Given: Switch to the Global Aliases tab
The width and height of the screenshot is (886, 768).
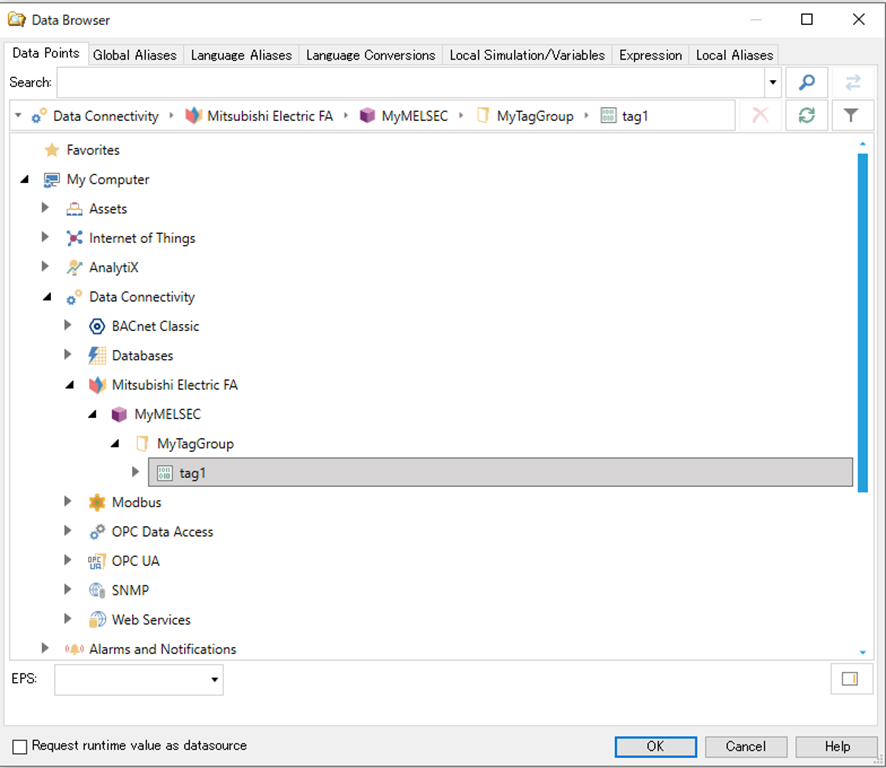Looking at the screenshot, I should coord(134,55).
